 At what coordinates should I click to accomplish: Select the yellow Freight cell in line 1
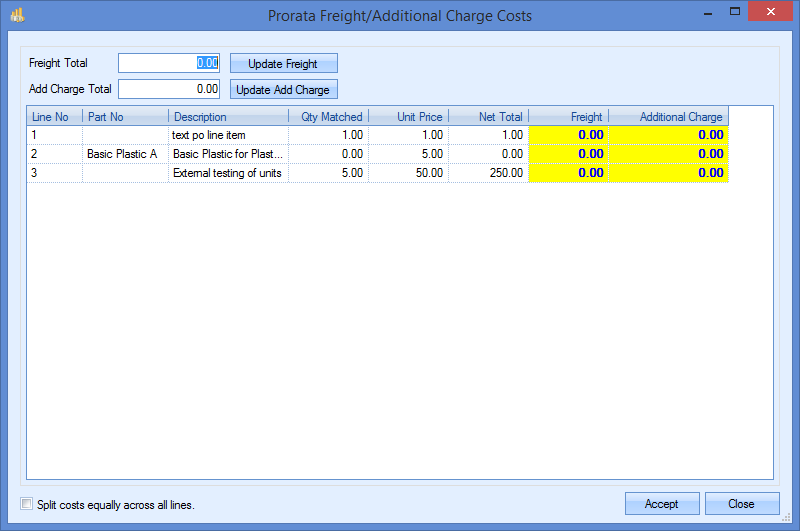[x=568, y=134]
